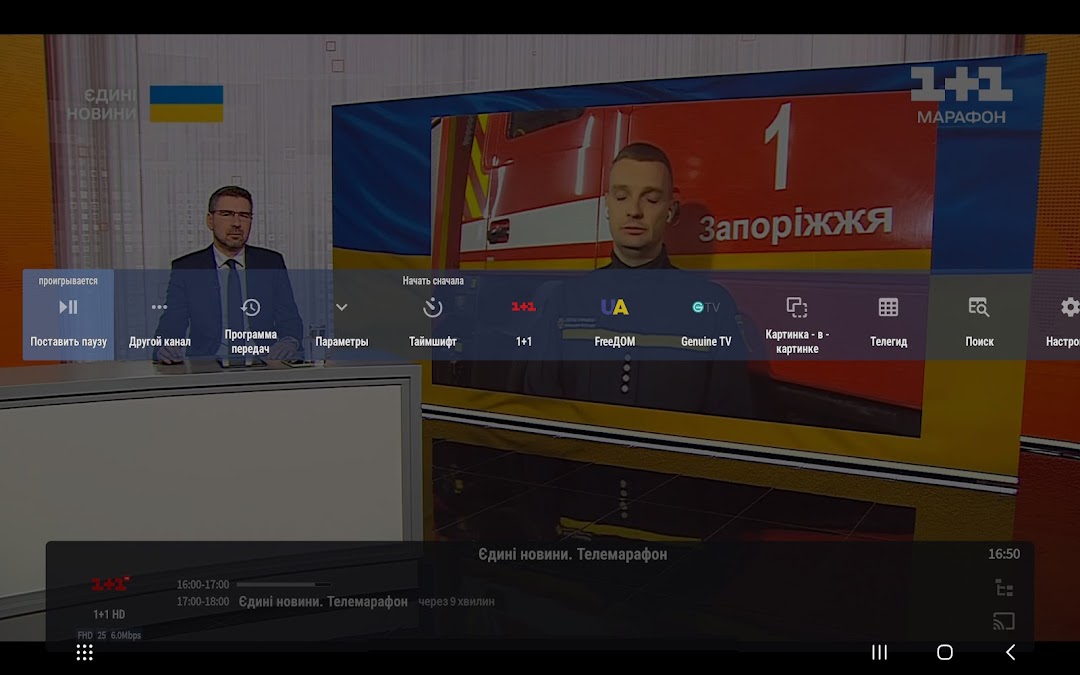Open Android apps grid button
The height and width of the screenshot is (675, 1080).
[85, 652]
